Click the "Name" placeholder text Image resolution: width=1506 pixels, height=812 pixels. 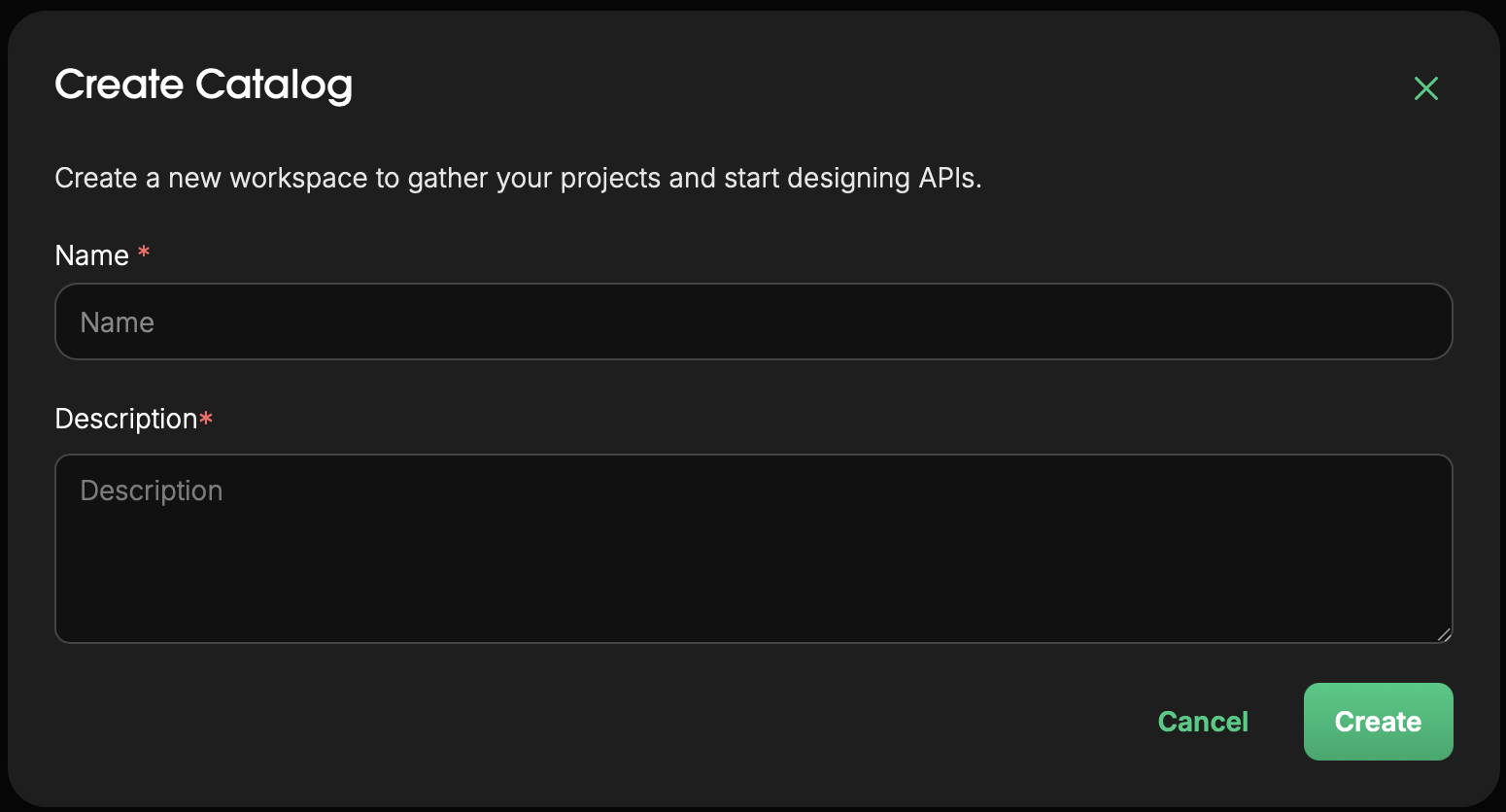click(x=118, y=322)
